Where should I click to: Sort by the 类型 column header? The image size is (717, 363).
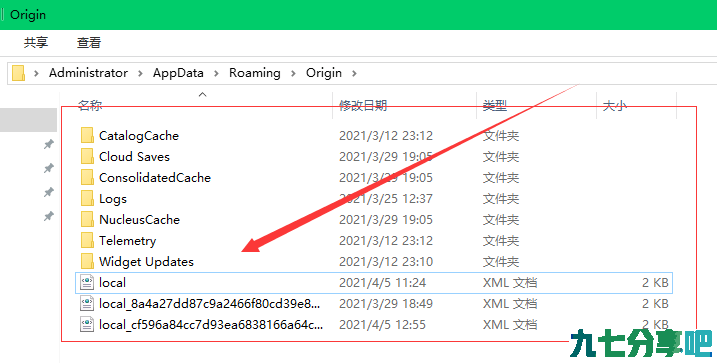[495, 106]
